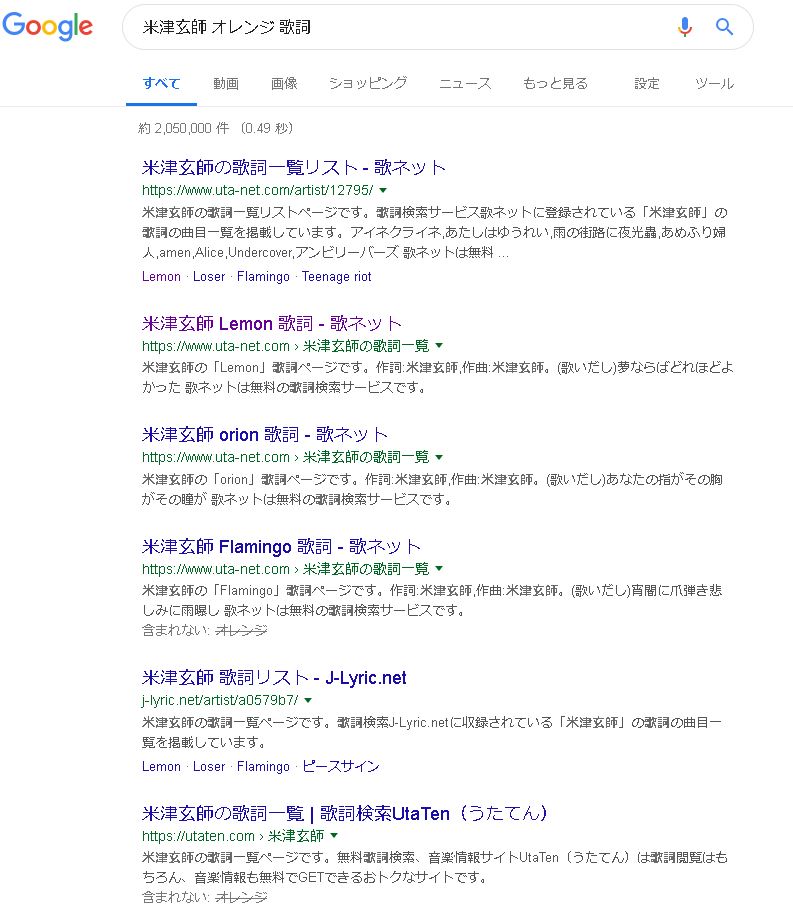Image resolution: width=793 pixels, height=907 pixels.
Task: Expand dropdown arrow next to uta-net.com/artist/12795 URL
Action: click(383, 190)
